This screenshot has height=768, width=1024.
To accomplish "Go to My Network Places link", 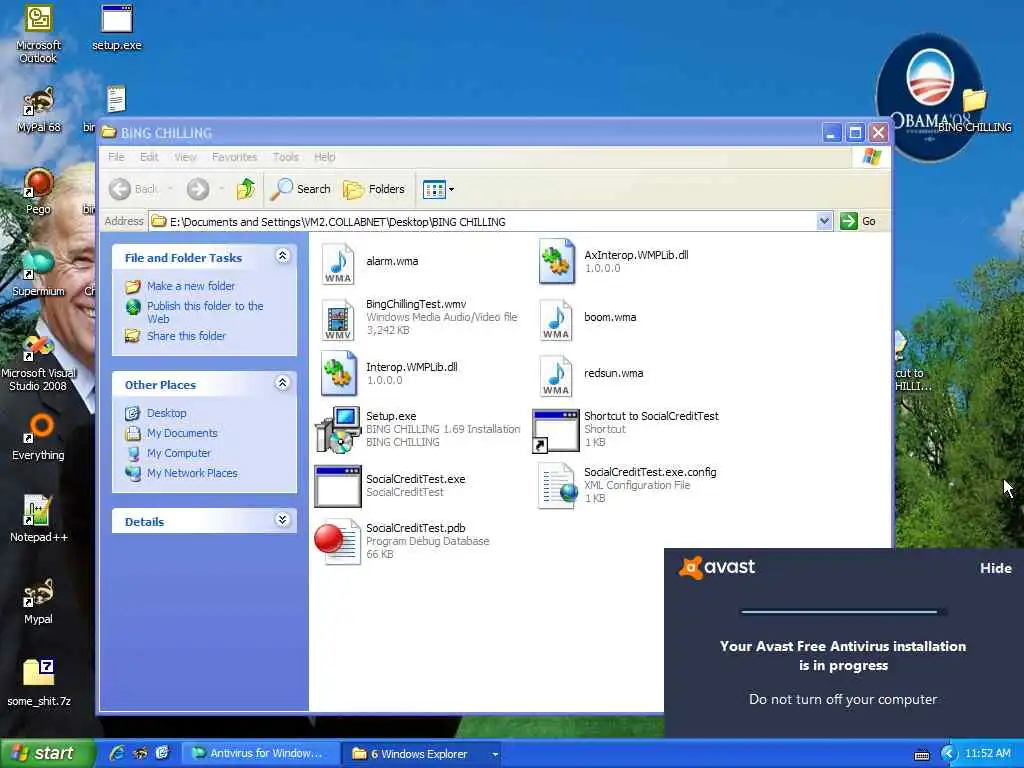I will (x=192, y=473).
